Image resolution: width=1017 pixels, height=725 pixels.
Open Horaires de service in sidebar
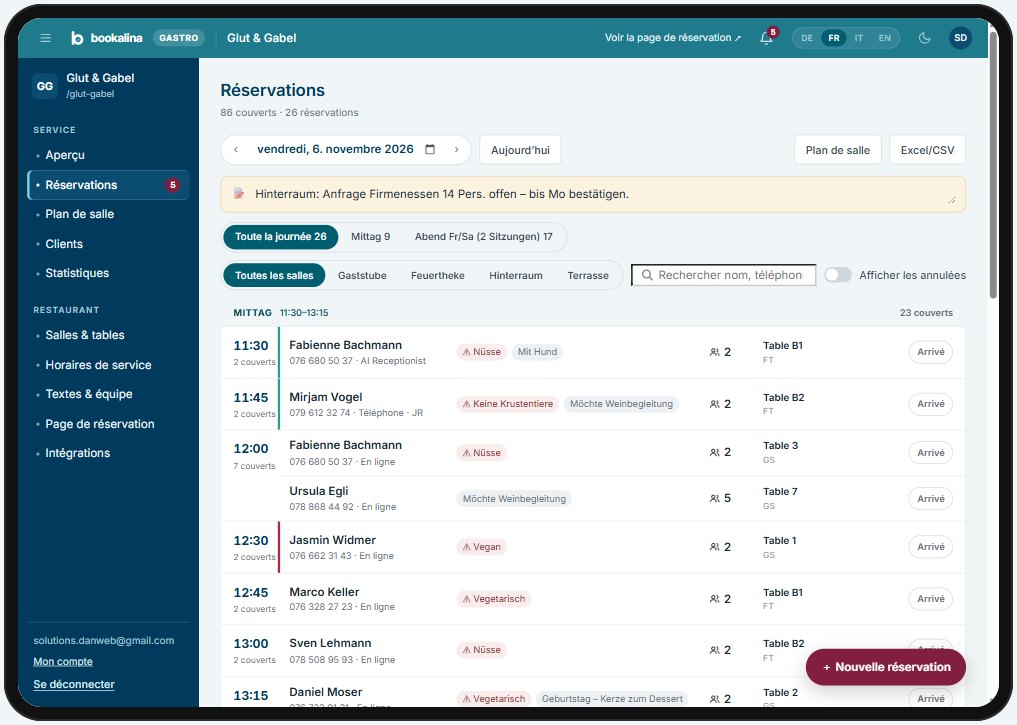108,365
